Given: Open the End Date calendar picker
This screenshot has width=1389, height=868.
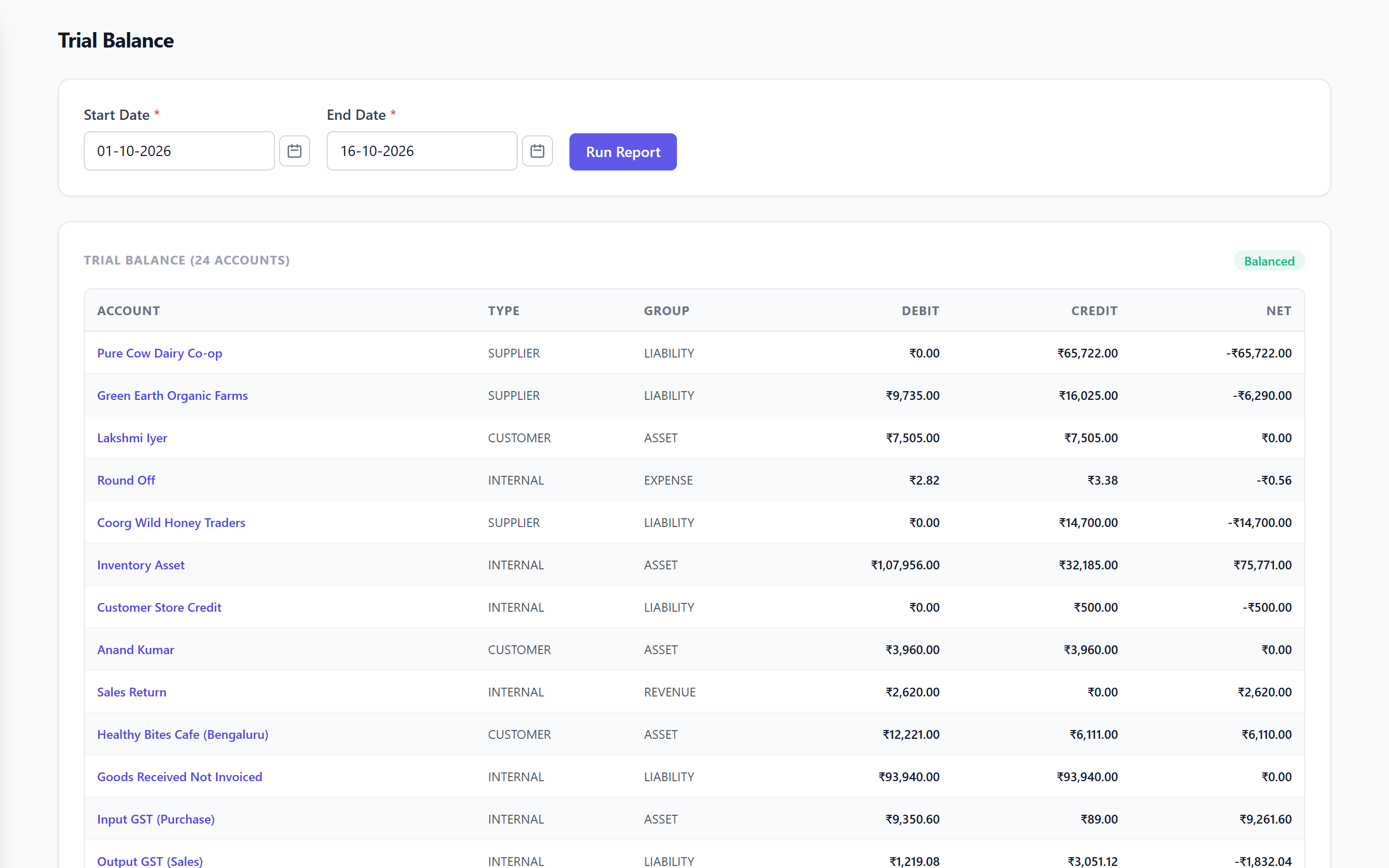Looking at the screenshot, I should coord(537,151).
